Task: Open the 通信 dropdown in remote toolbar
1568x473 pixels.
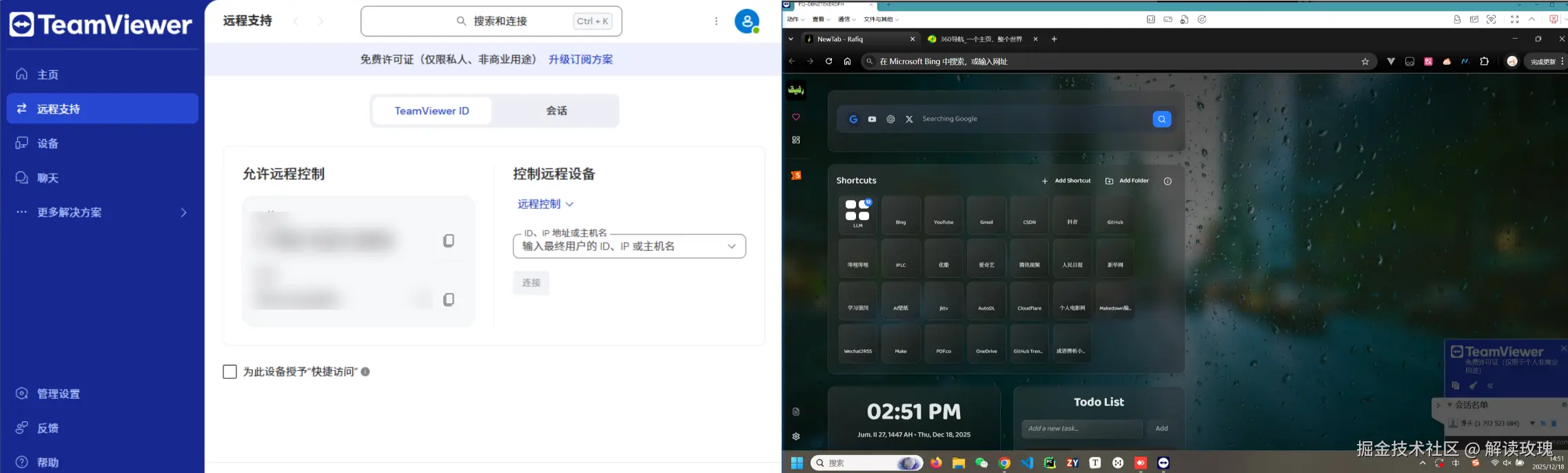Action: click(846, 19)
